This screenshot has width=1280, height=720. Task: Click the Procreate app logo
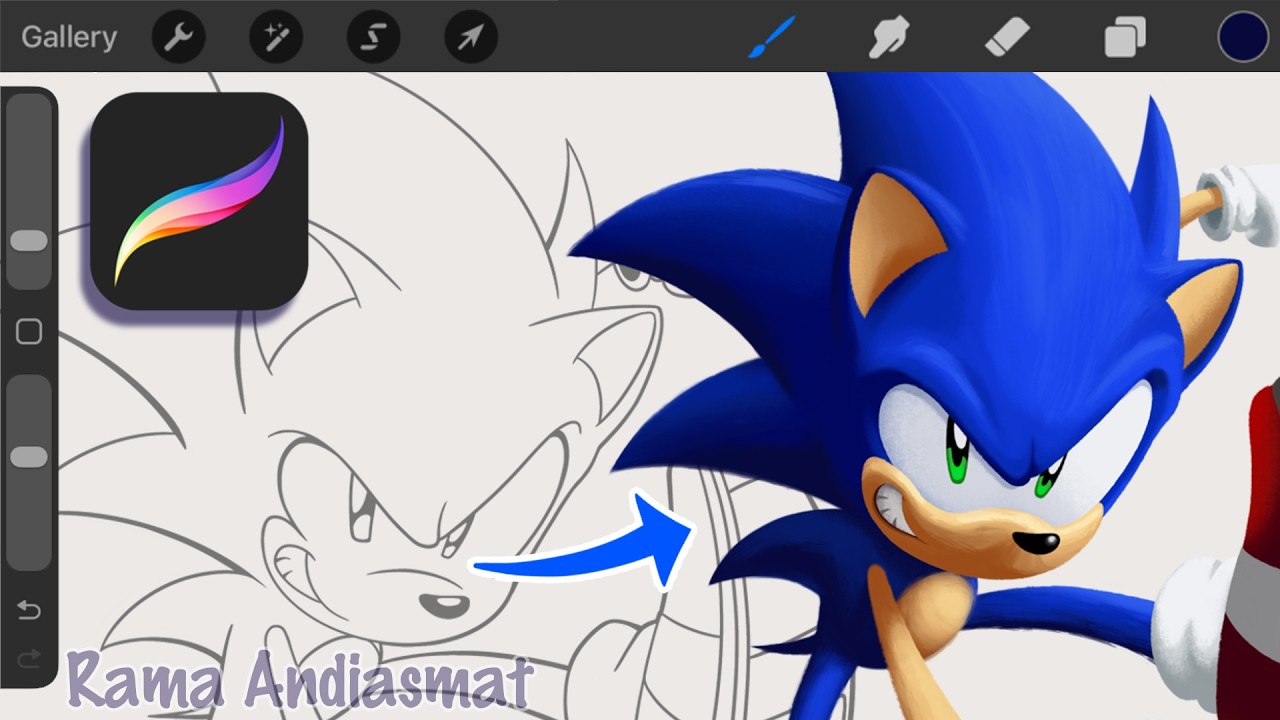[x=199, y=201]
